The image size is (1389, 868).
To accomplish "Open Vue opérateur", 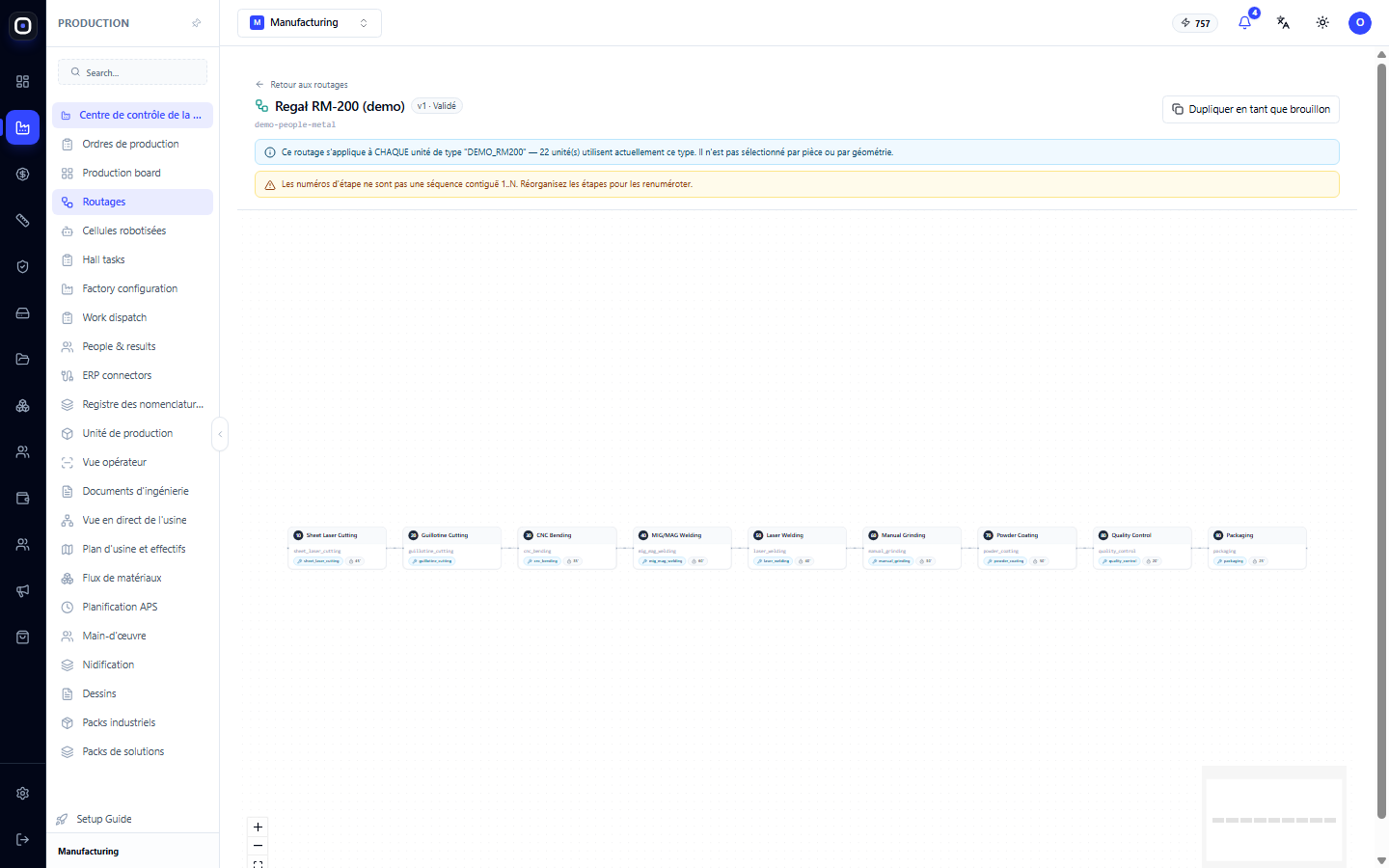I will coord(133,462).
